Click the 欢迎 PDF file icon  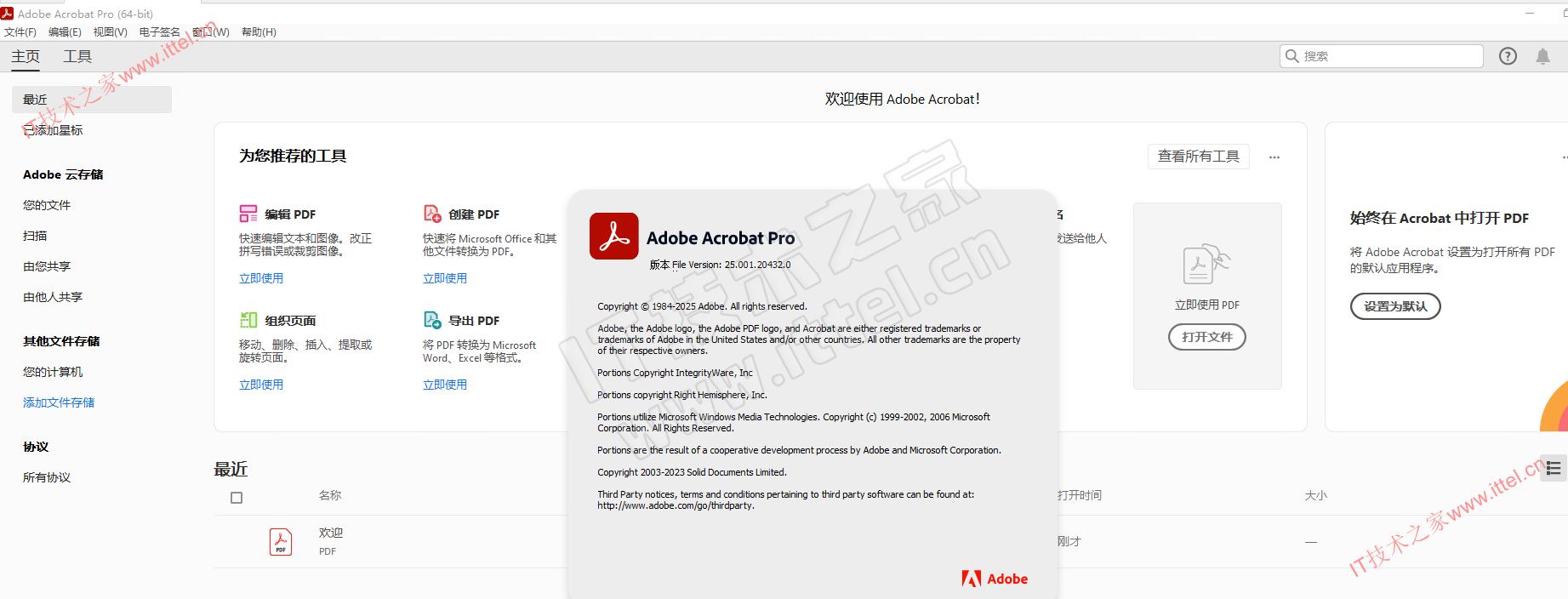281,542
